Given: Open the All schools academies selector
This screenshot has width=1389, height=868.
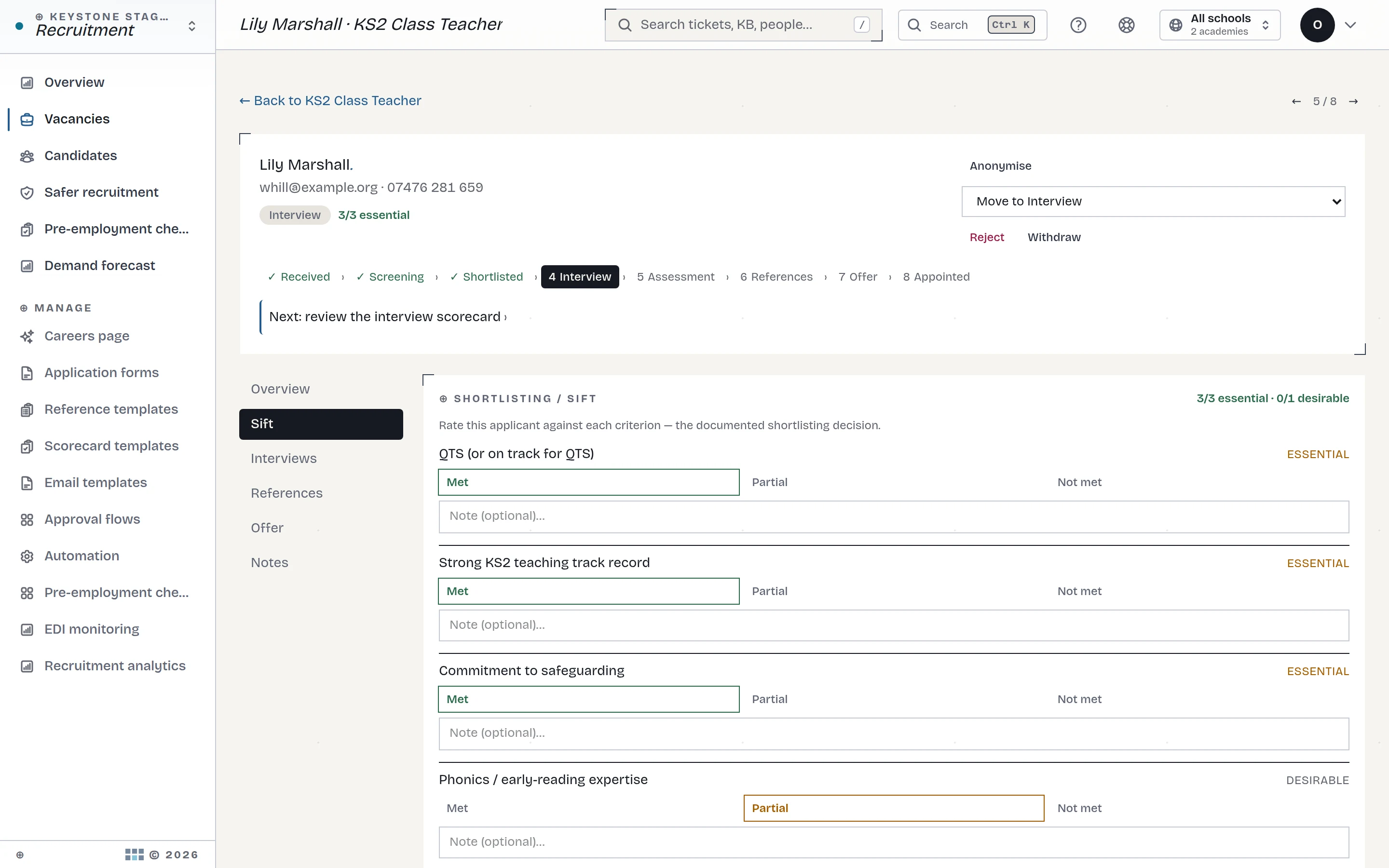Looking at the screenshot, I should pos(1220,25).
